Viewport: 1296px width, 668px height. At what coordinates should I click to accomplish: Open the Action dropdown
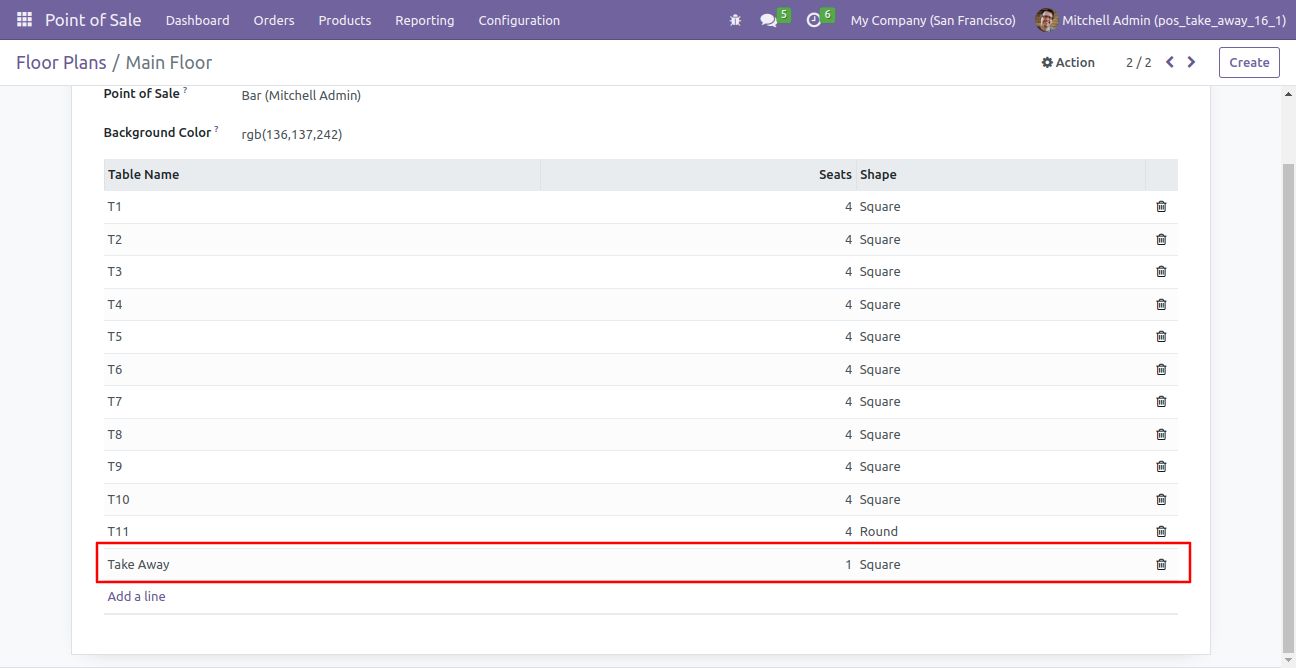coord(1068,62)
